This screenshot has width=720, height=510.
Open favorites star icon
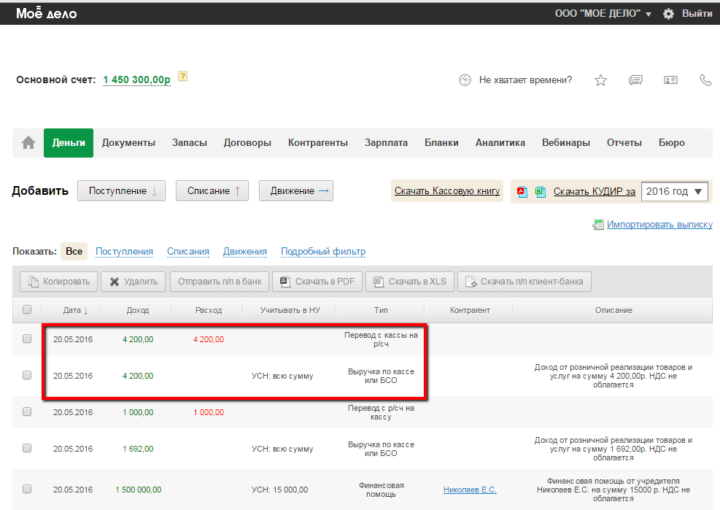tap(600, 80)
